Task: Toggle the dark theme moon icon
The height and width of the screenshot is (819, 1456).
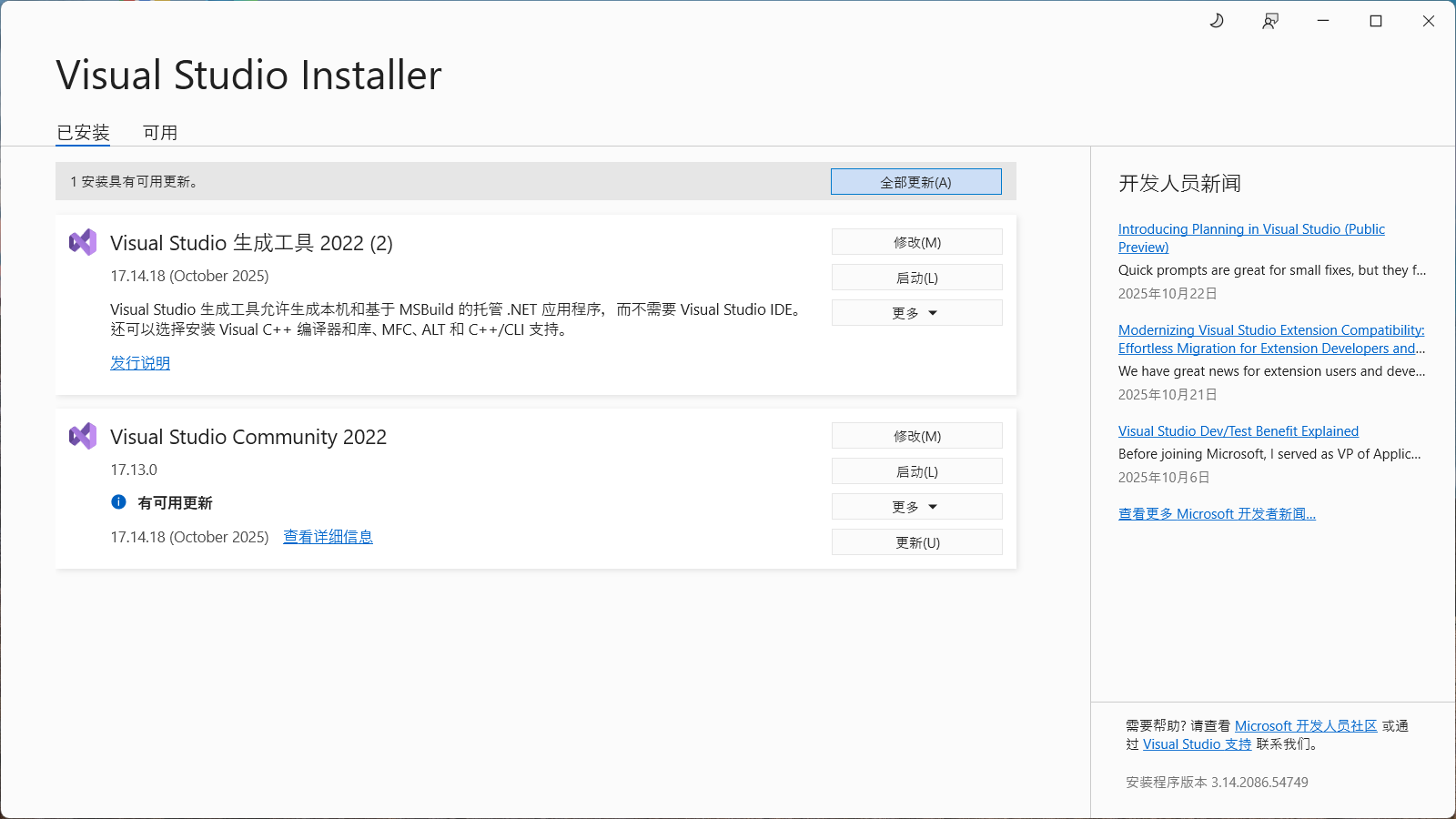Action: point(1217,21)
